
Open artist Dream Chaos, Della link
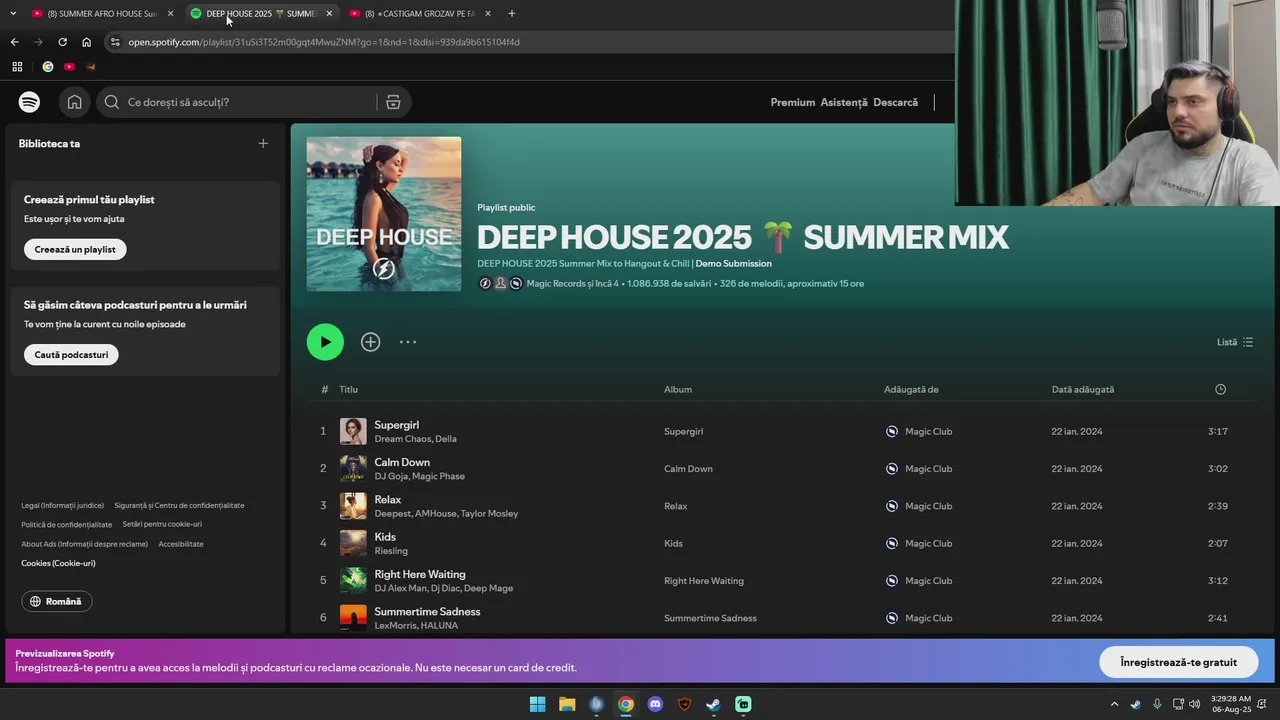pos(415,439)
